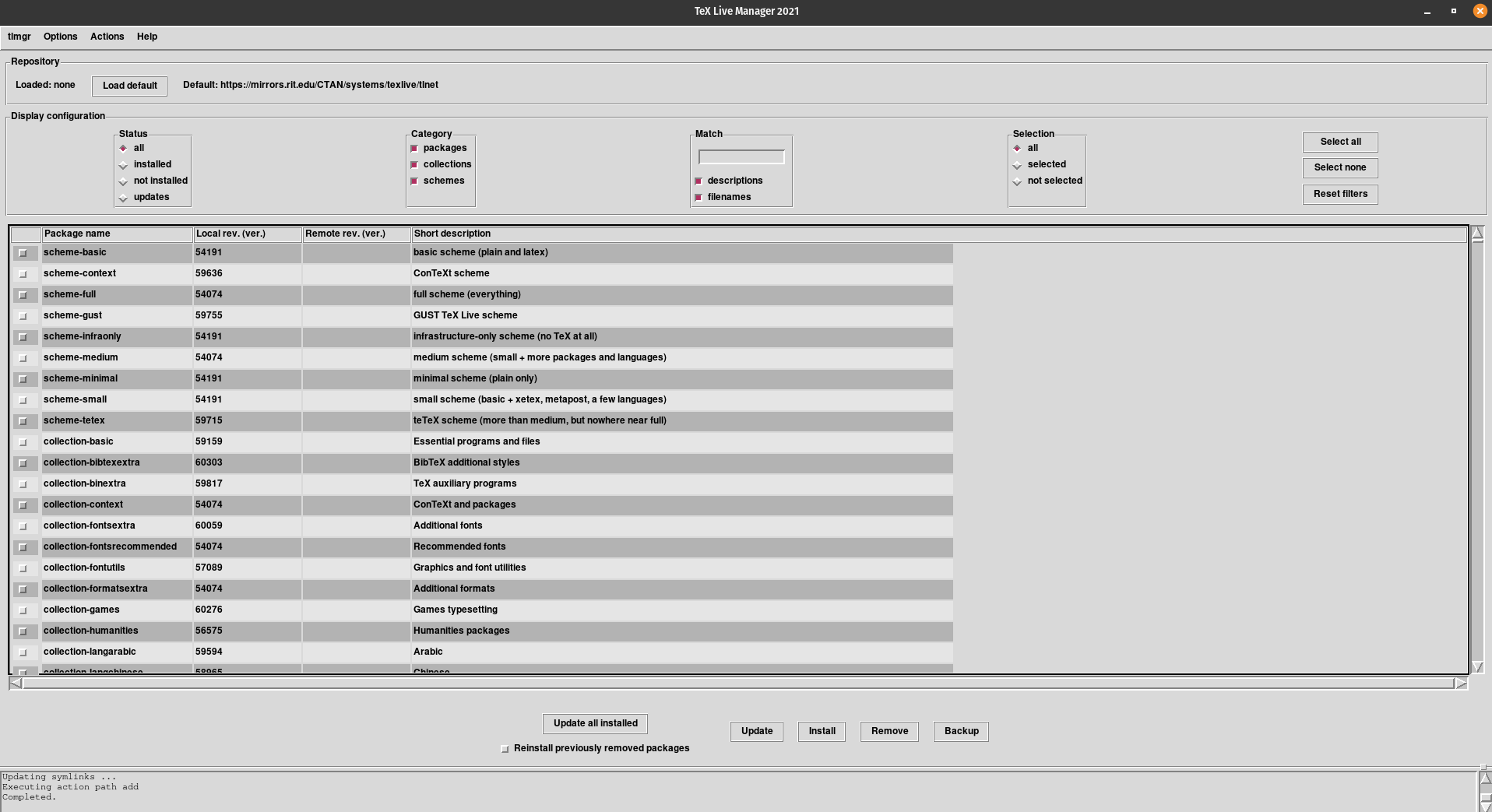
Task: Click the horizontal scrollbar right arrow
Action: point(1461,684)
